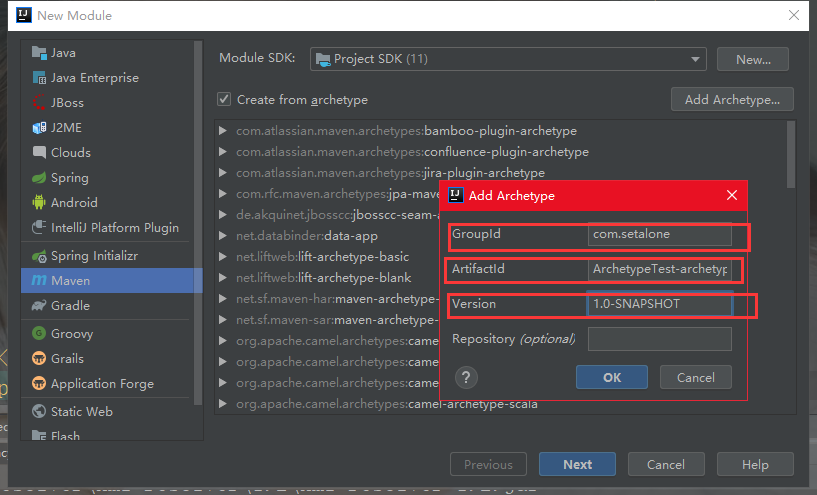Image resolution: width=817 pixels, height=495 pixels.
Task: Select the Maven m icon
Action: point(39,280)
